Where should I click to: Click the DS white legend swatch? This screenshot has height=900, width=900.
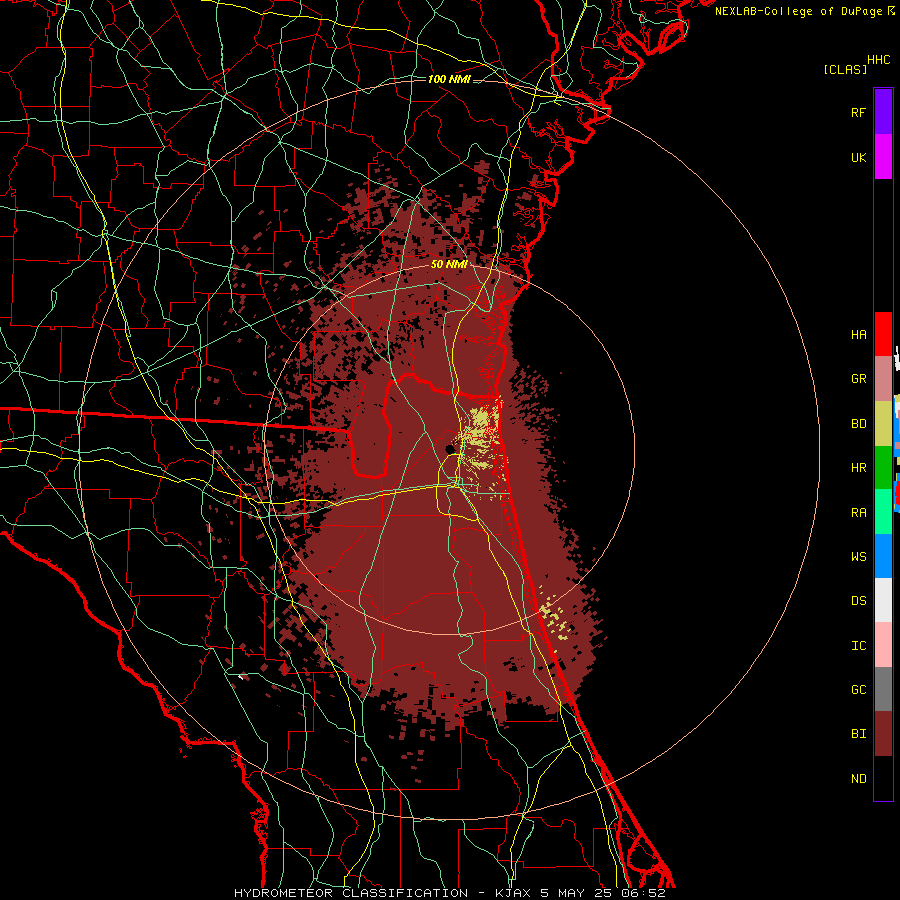point(883,600)
